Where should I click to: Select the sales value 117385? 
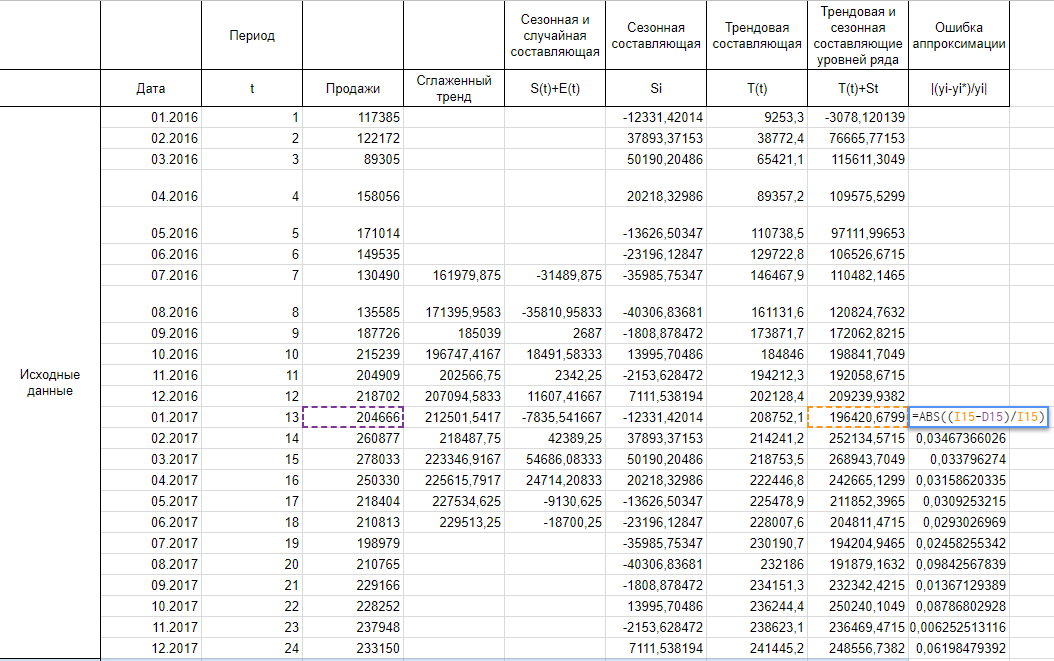click(x=352, y=117)
